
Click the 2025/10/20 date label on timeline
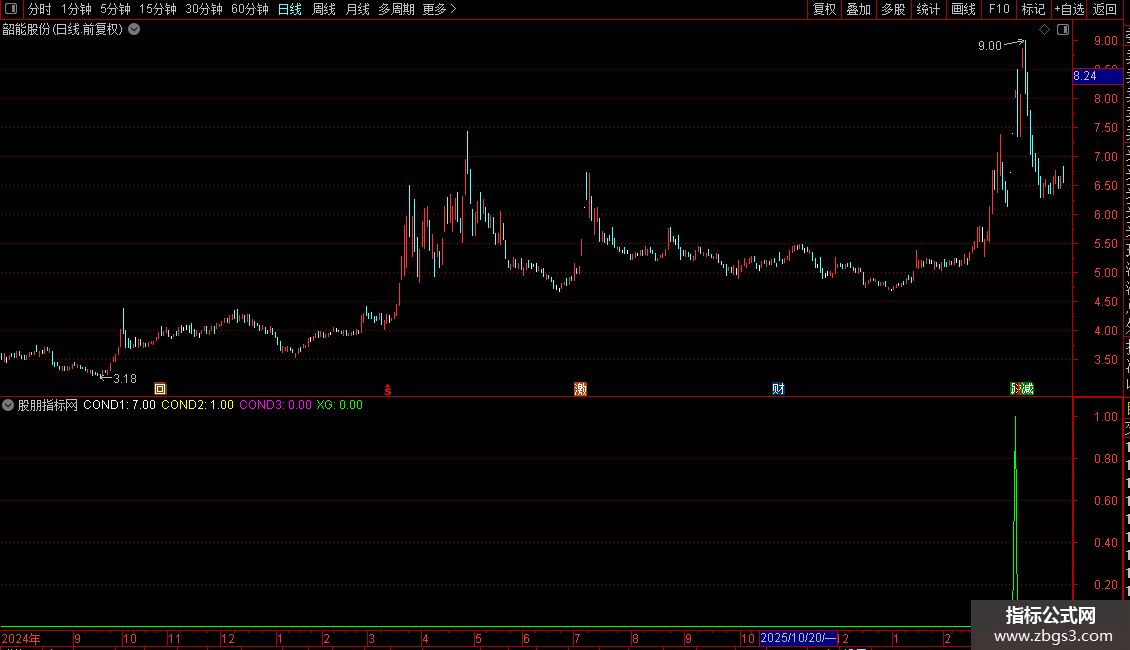798,638
